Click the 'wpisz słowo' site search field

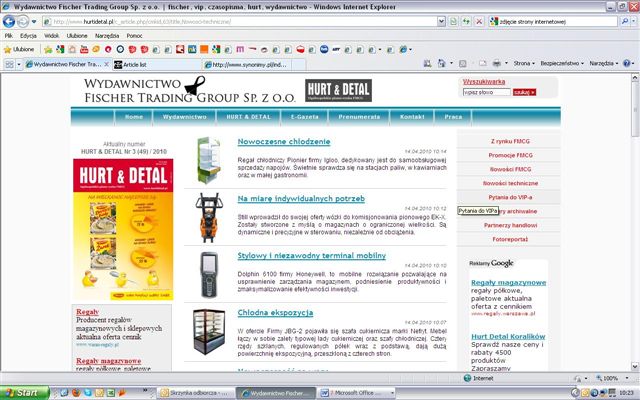[x=486, y=92]
